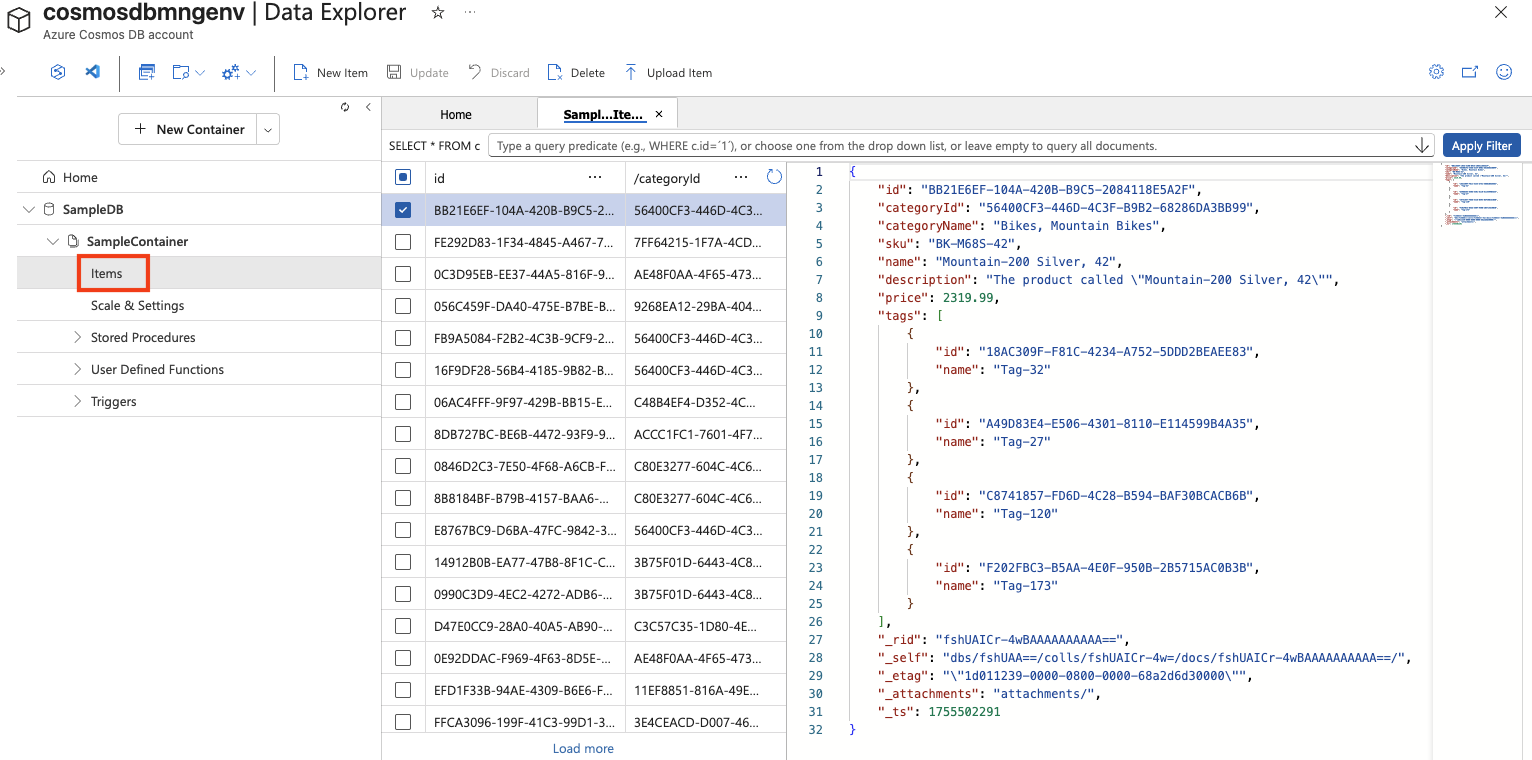Viewport: 1532px width, 760px height.
Task: Collapse the SampleDB database node
Action: coord(28,209)
